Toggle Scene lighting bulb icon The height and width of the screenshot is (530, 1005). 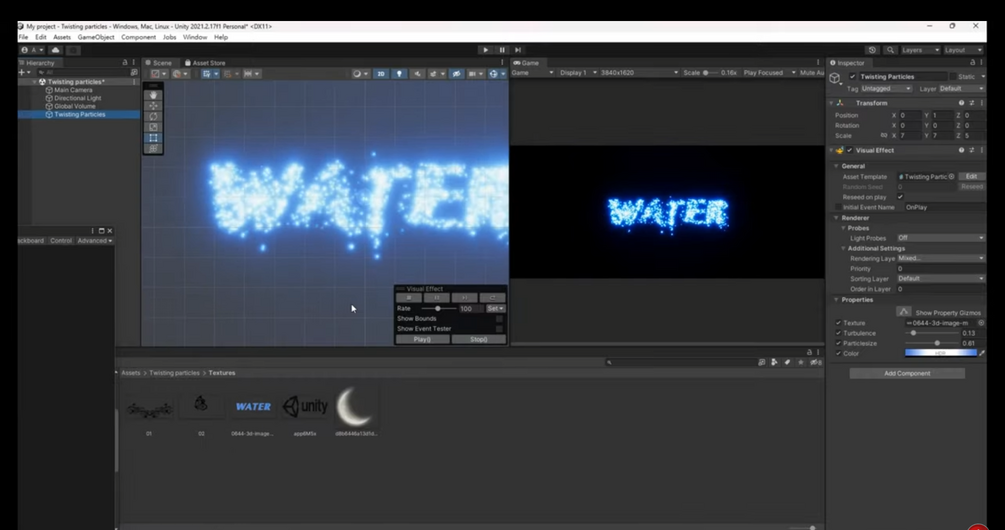[399, 74]
